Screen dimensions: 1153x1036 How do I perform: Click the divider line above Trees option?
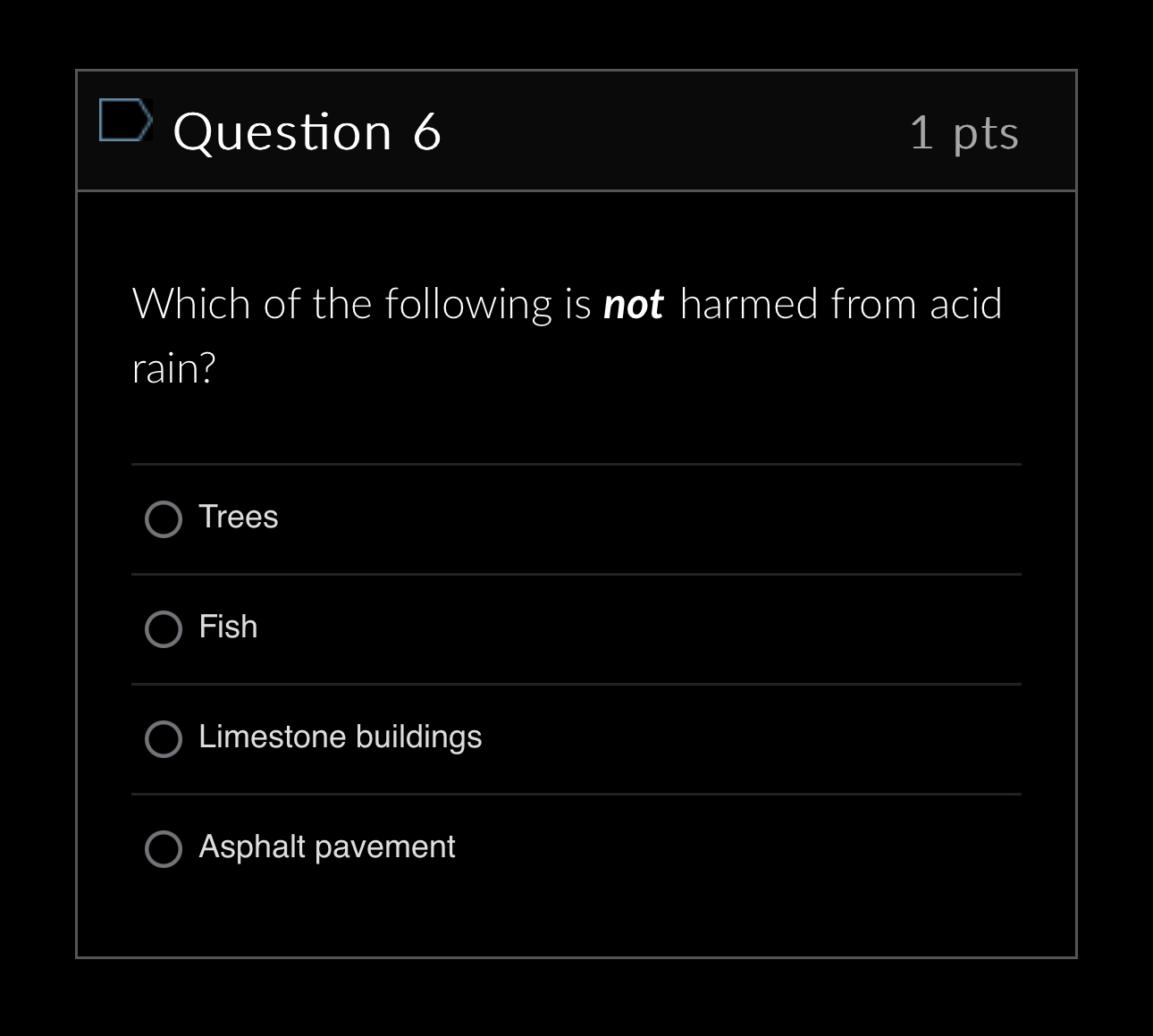576,464
